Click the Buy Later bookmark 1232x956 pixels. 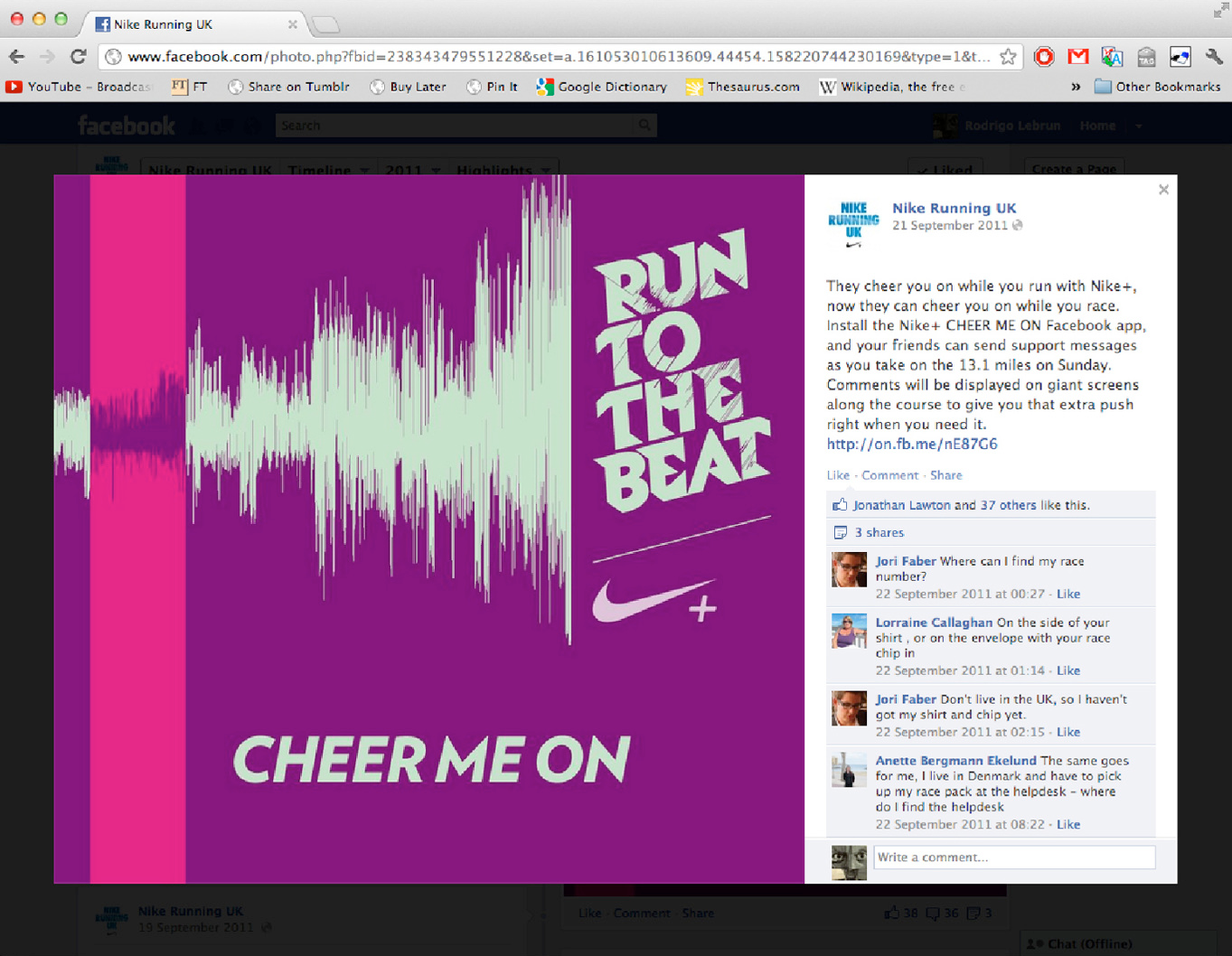click(x=408, y=87)
